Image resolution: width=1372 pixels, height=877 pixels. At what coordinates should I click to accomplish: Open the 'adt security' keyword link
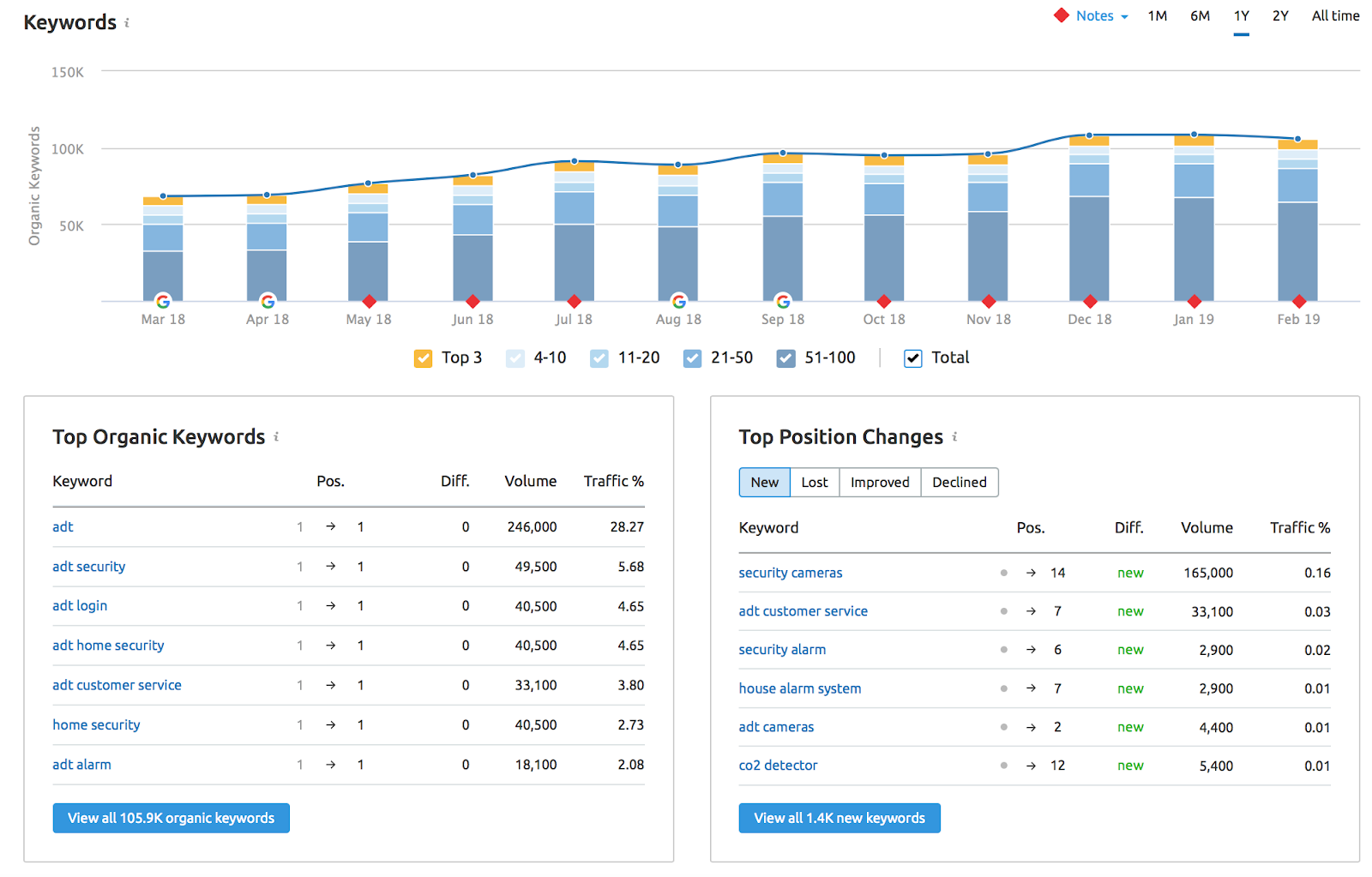point(88,567)
